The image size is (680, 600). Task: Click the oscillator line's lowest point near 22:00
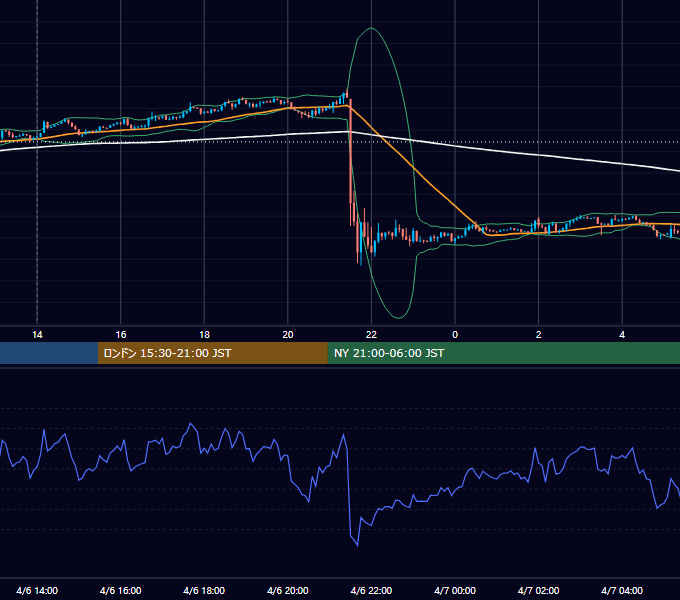point(357,545)
